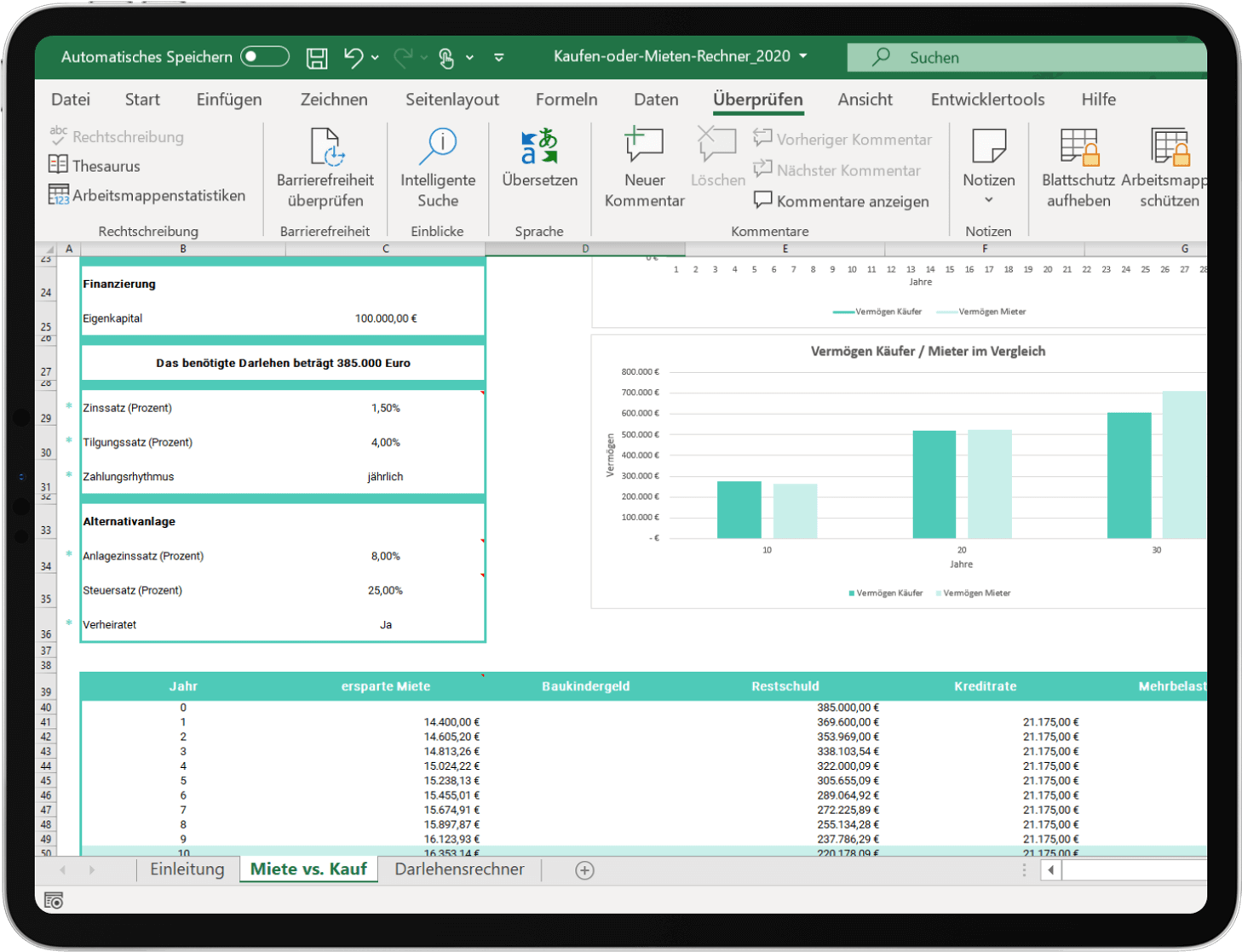Screen dimensions: 1242x952
Task: Add a new sheet with the plus icon
Action: [584, 870]
